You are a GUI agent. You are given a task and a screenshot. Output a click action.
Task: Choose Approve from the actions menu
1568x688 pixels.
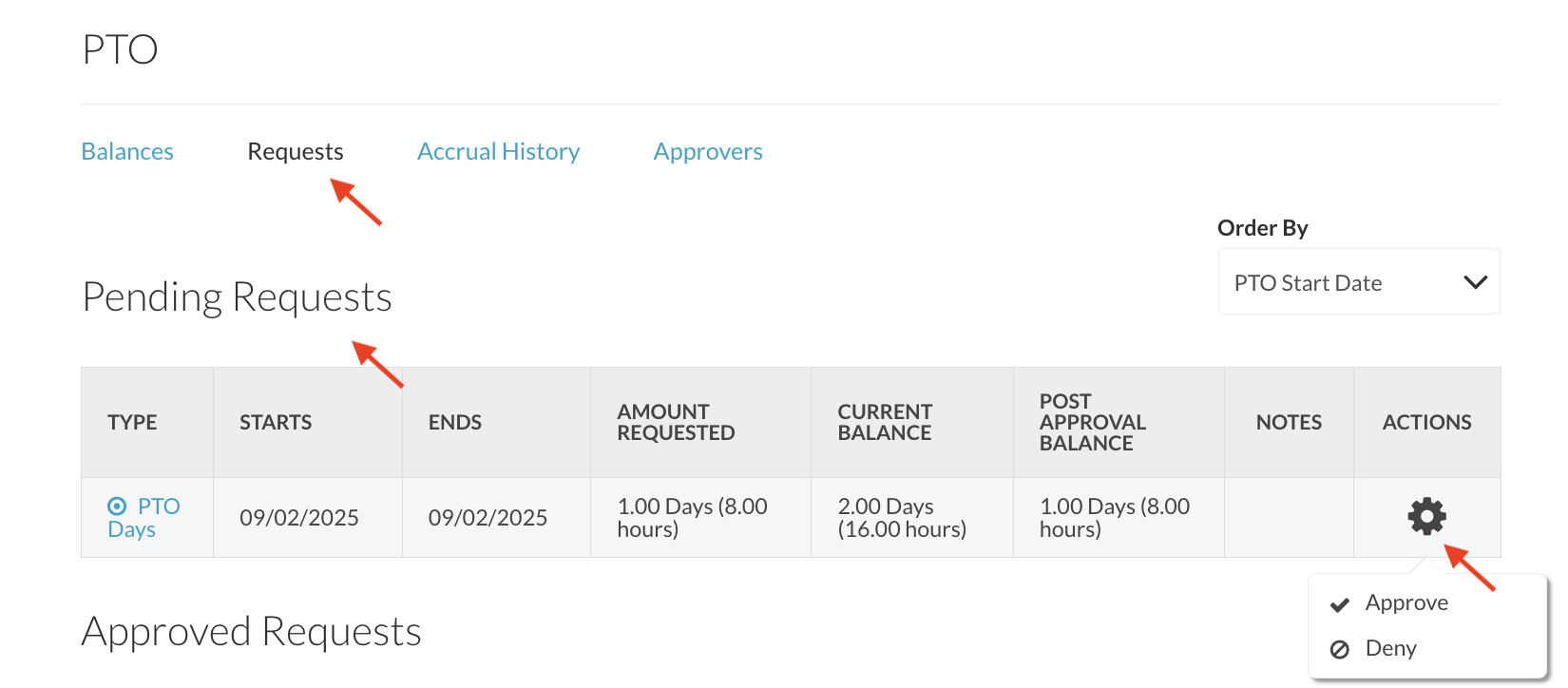(x=1406, y=603)
